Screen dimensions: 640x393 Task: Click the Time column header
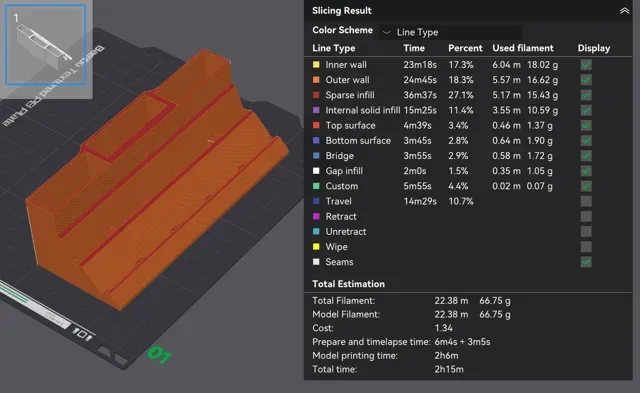414,48
